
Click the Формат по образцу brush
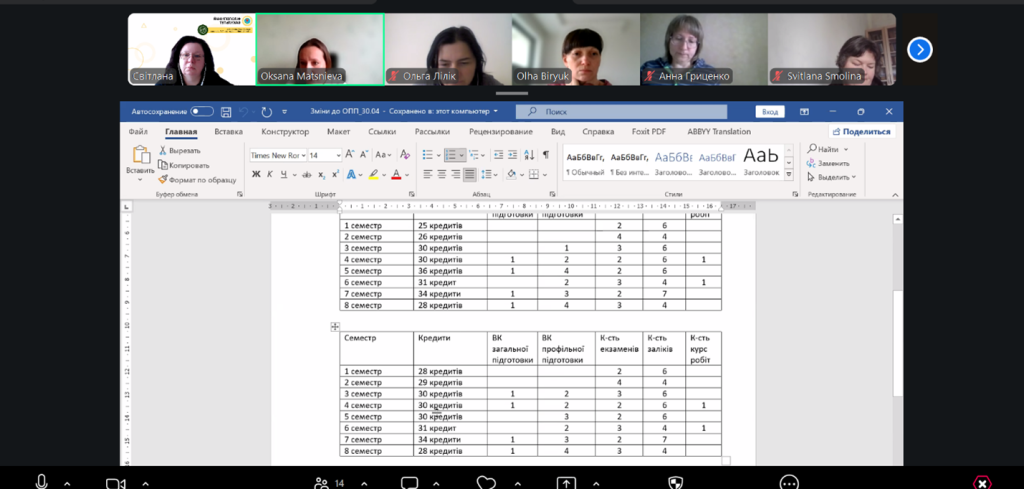[197, 180]
